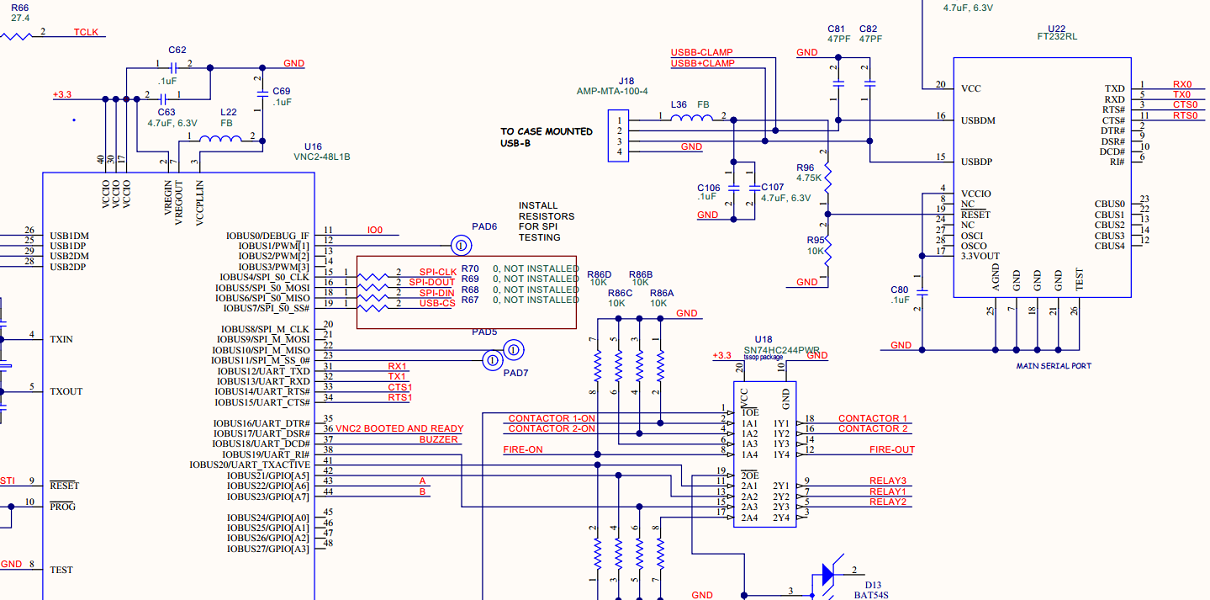This screenshot has height=600, width=1210.
Task: Select the RTS0 net label
Action: tap(1185, 115)
